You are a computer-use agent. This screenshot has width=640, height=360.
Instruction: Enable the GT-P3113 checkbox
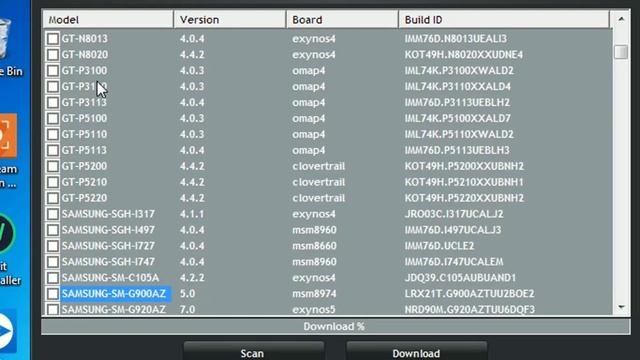pos(53,102)
